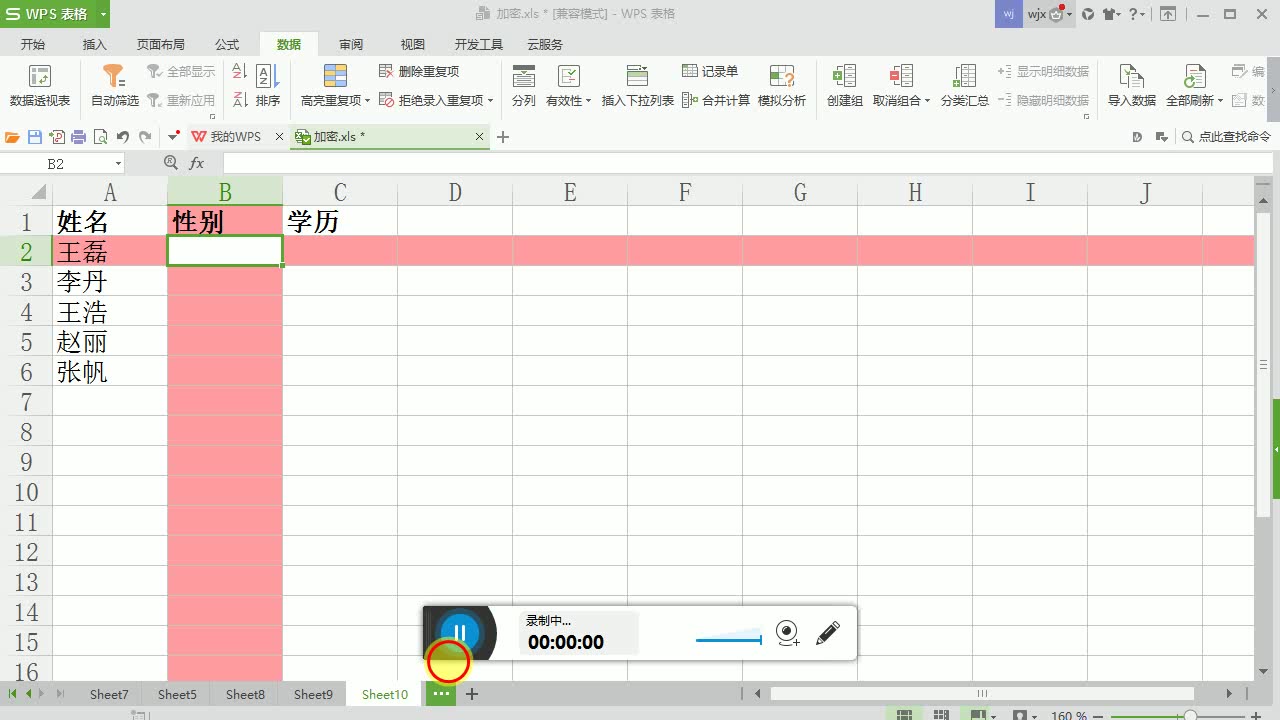Image resolution: width=1280 pixels, height=720 pixels.
Task: Adjust the recorder volume slider
Action: pos(728,638)
